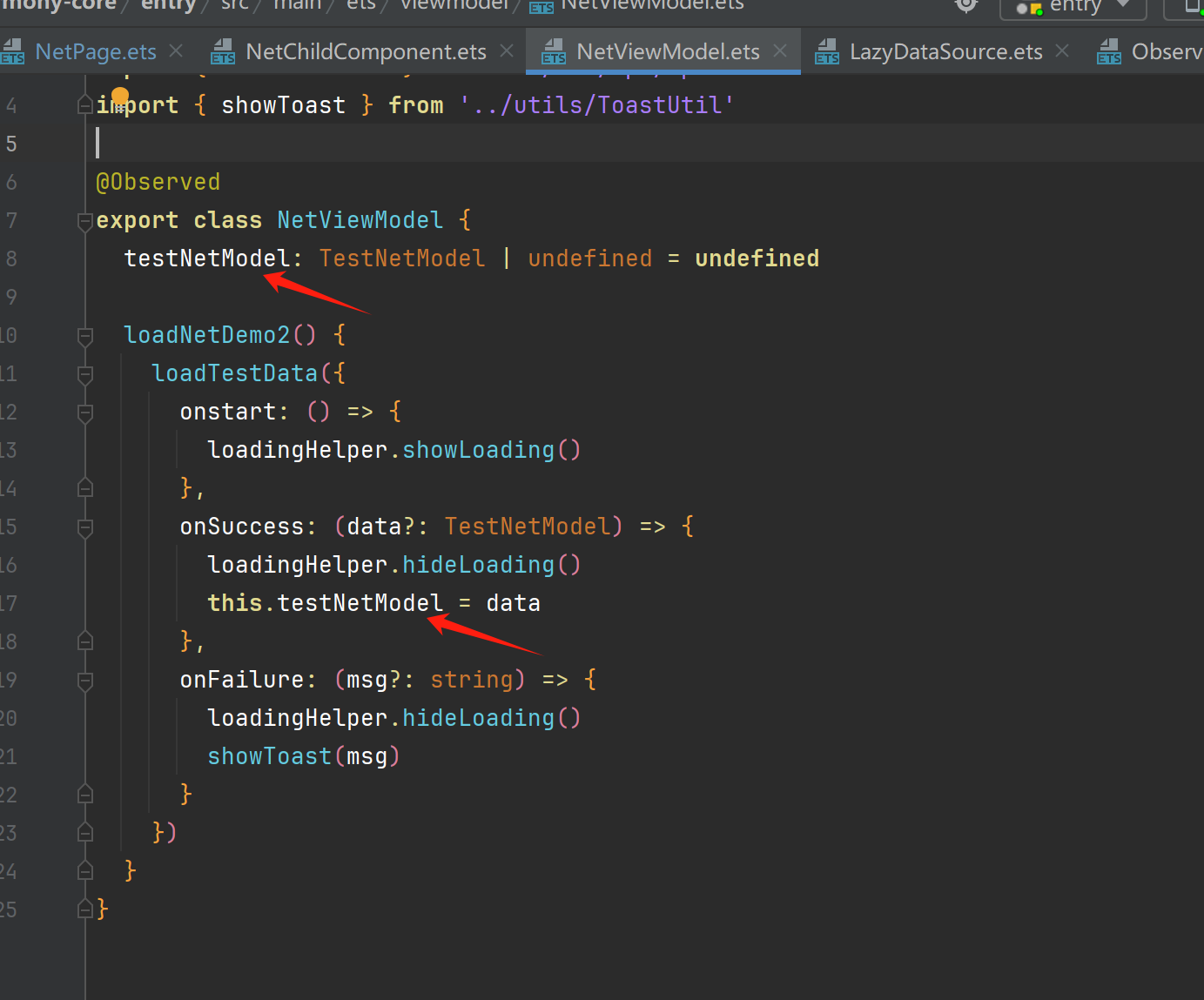Close the NetViewModel.ets tab

(x=780, y=51)
